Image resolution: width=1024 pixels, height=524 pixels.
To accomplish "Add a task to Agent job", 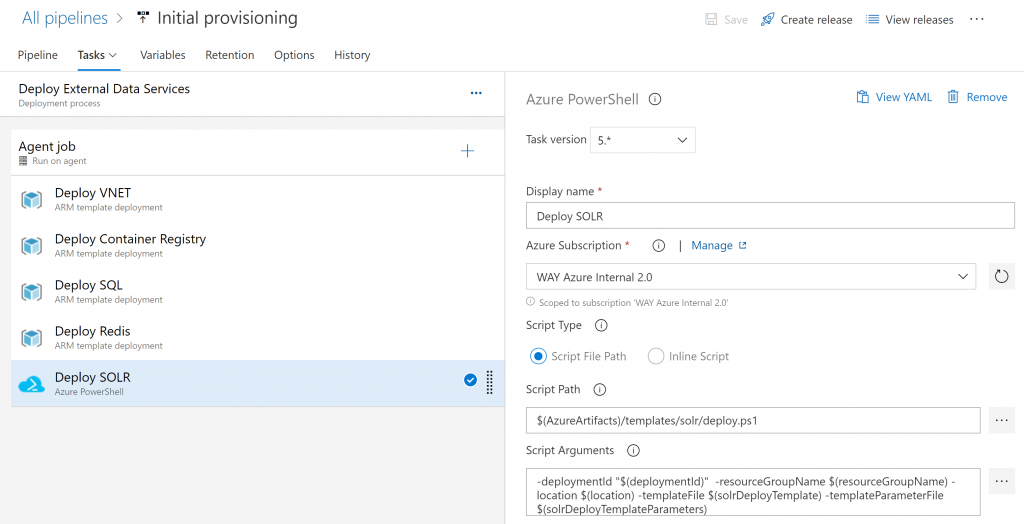I will tap(468, 151).
